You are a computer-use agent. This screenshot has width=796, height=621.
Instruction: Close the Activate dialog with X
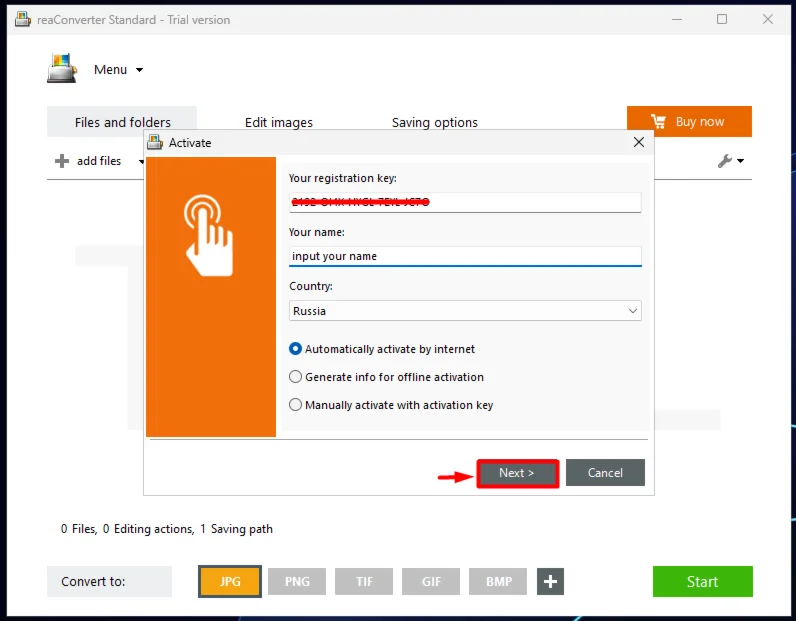tap(639, 143)
